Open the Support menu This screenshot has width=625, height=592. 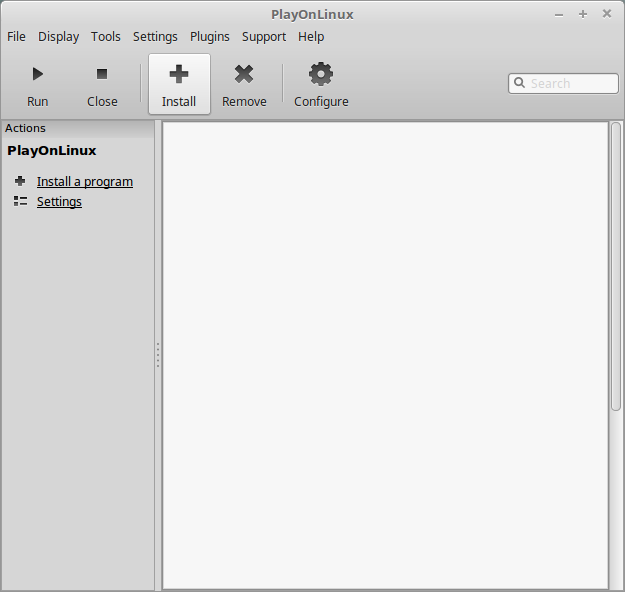pos(264,37)
